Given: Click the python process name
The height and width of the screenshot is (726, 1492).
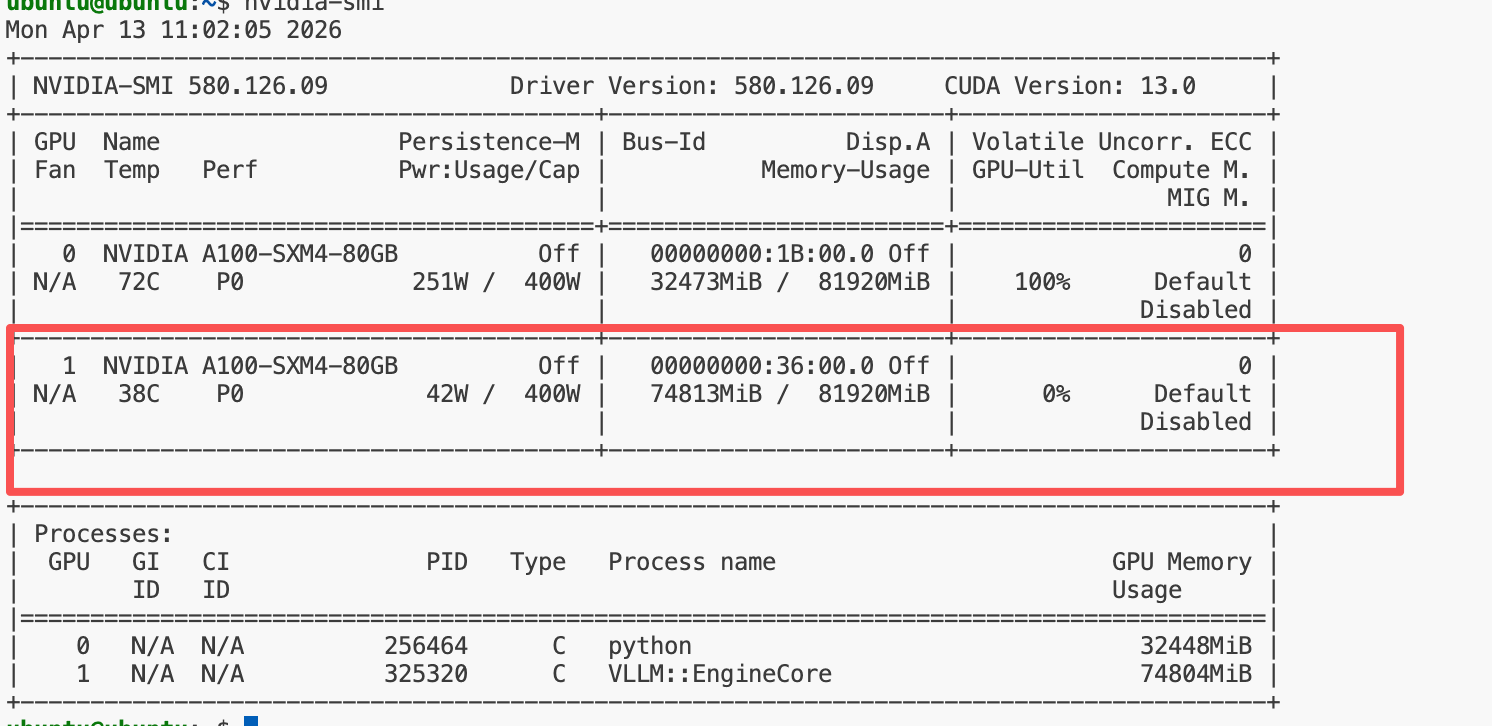Looking at the screenshot, I should click(650, 646).
